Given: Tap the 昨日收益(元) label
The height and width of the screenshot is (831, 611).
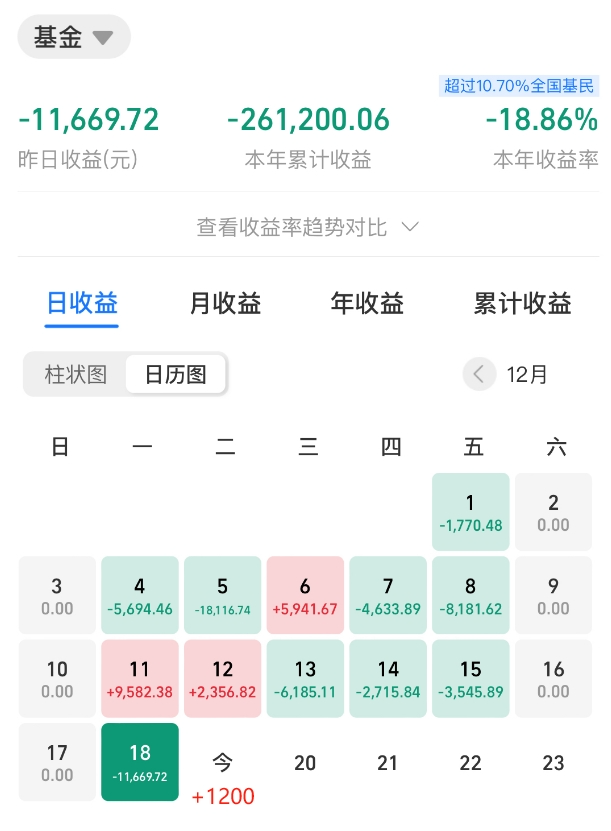Looking at the screenshot, I should pyautogui.click(x=78, y=160).
